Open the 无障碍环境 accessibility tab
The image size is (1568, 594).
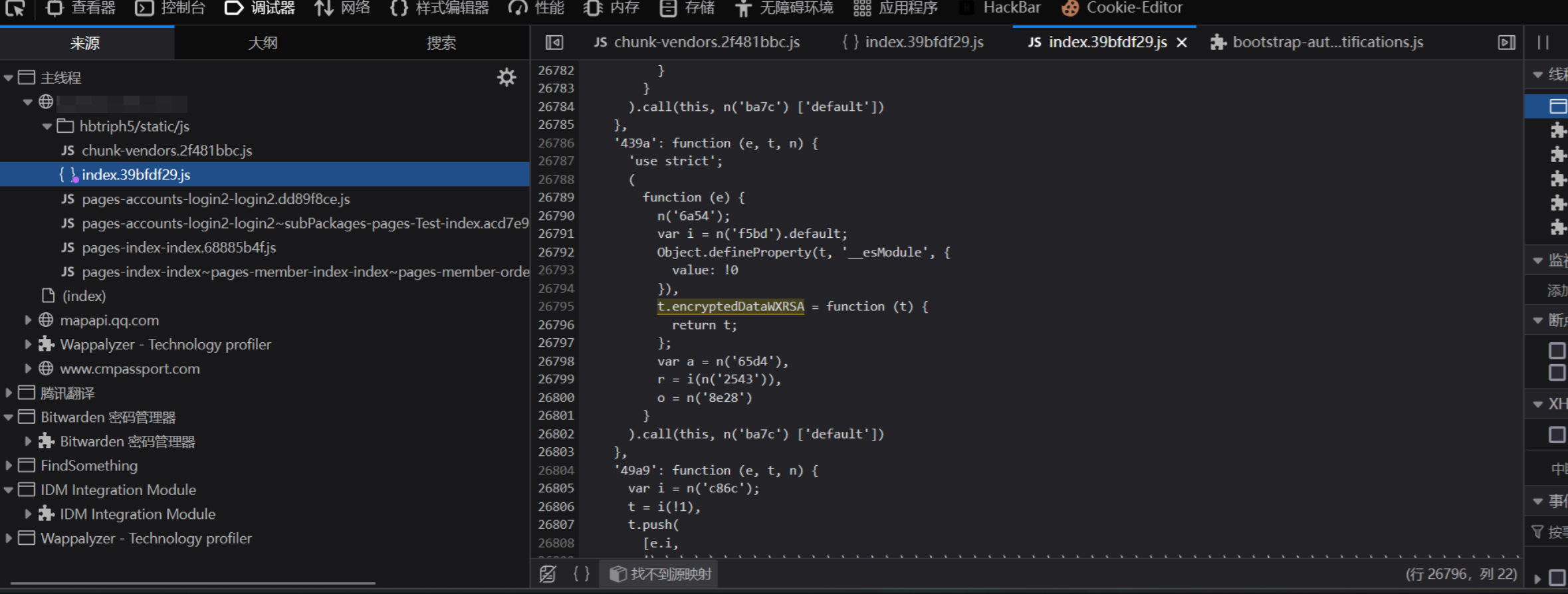click(x=784, y=8)
